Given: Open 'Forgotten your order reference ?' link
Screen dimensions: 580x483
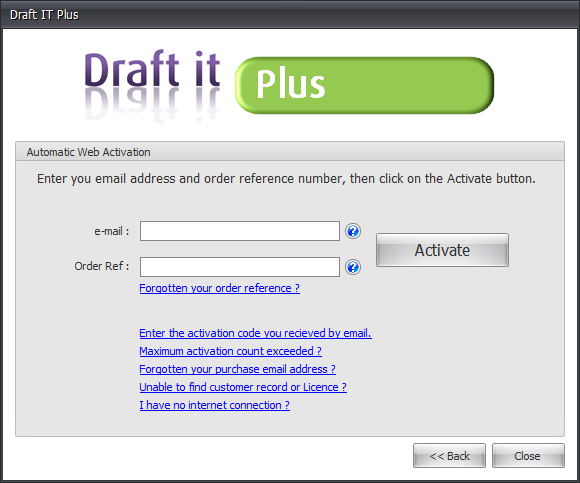Looking at the screenshot, I should [x=219, y=288].
